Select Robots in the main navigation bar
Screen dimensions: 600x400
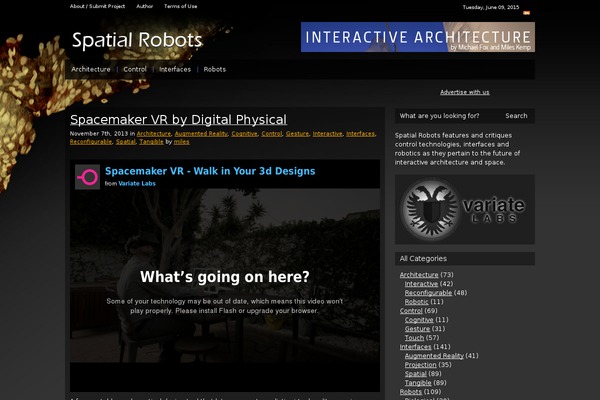[215, 69]
